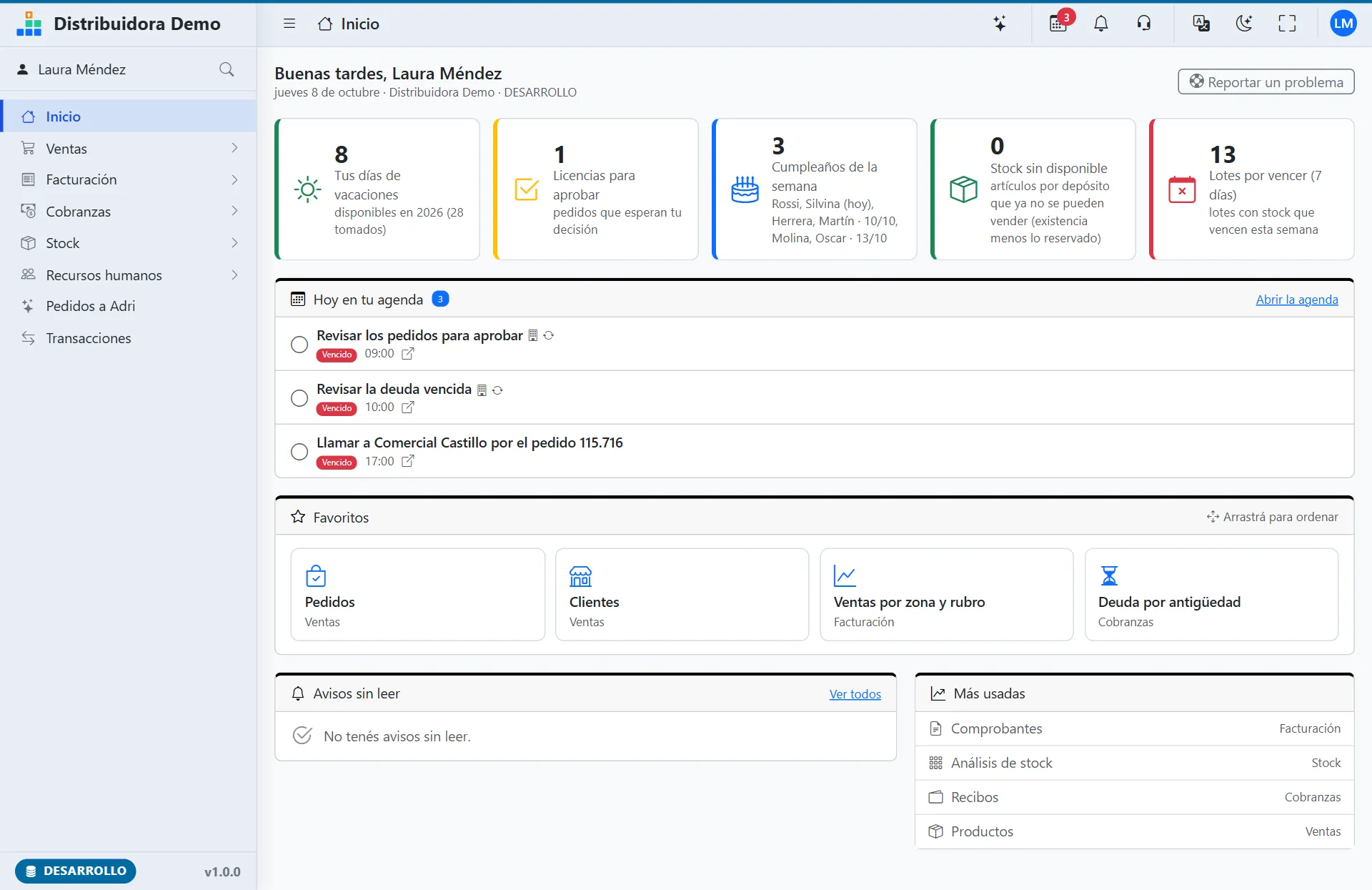Open Deuda por antigüedad favorite

coord(1211,594)
